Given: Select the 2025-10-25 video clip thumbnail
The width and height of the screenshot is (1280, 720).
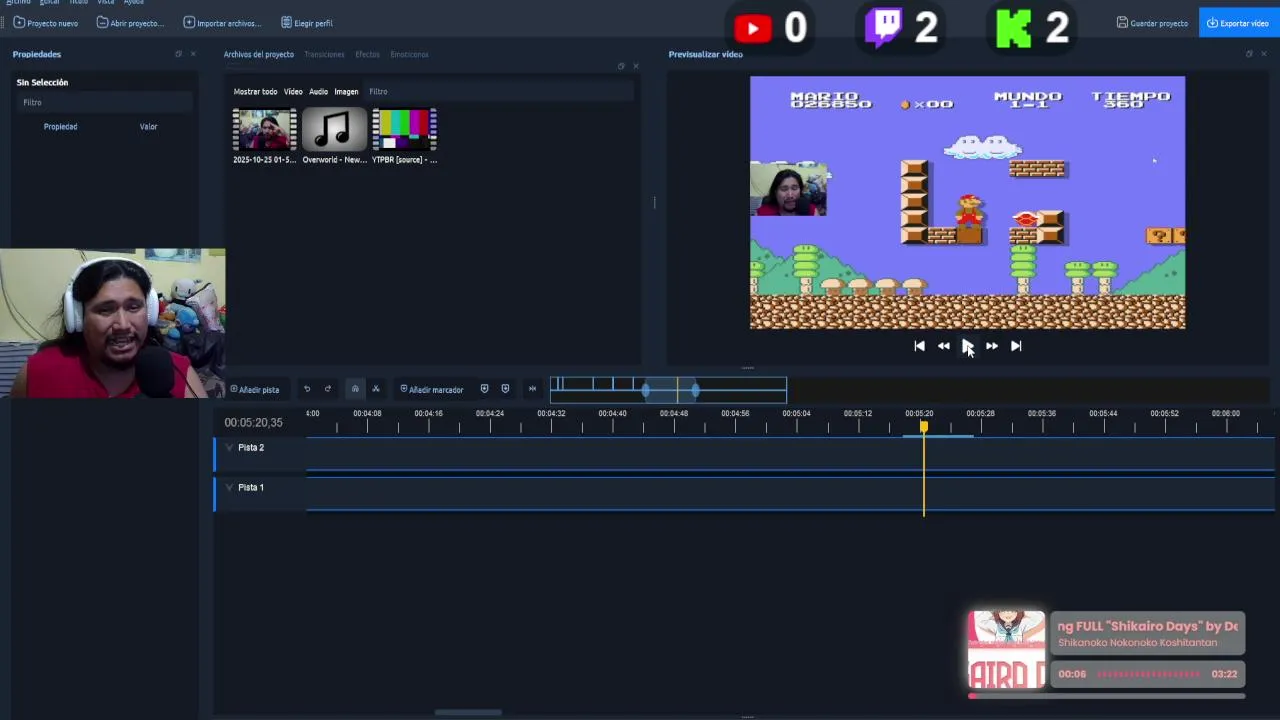Looking at the screenshot, I should click(x=265, y=130).
